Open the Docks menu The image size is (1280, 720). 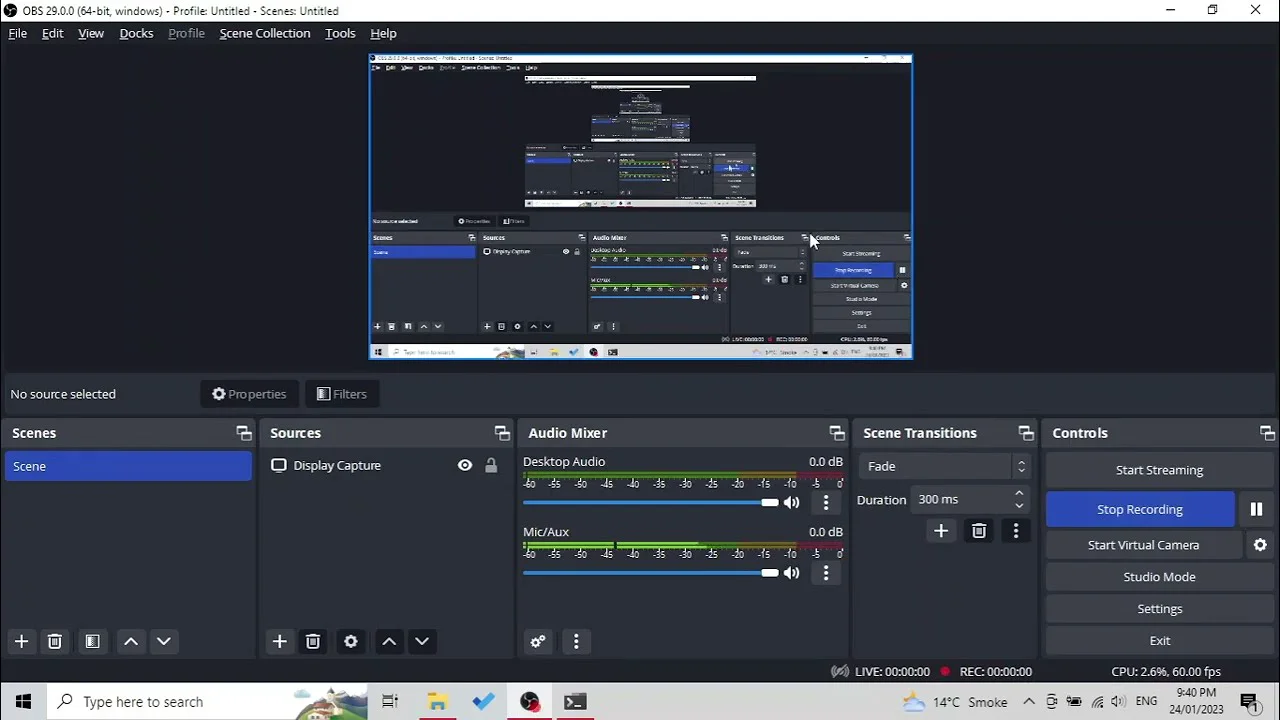coord(136,33)
